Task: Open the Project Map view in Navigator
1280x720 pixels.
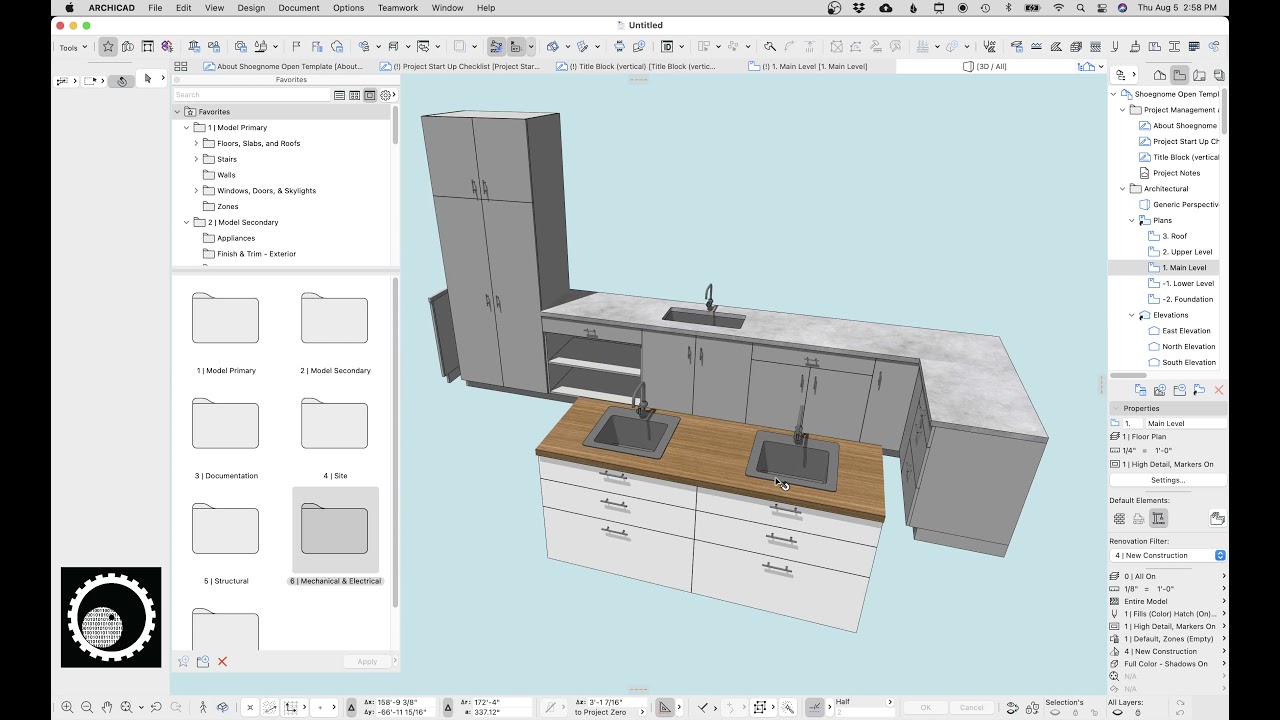Action: (x=1160, y=75)
